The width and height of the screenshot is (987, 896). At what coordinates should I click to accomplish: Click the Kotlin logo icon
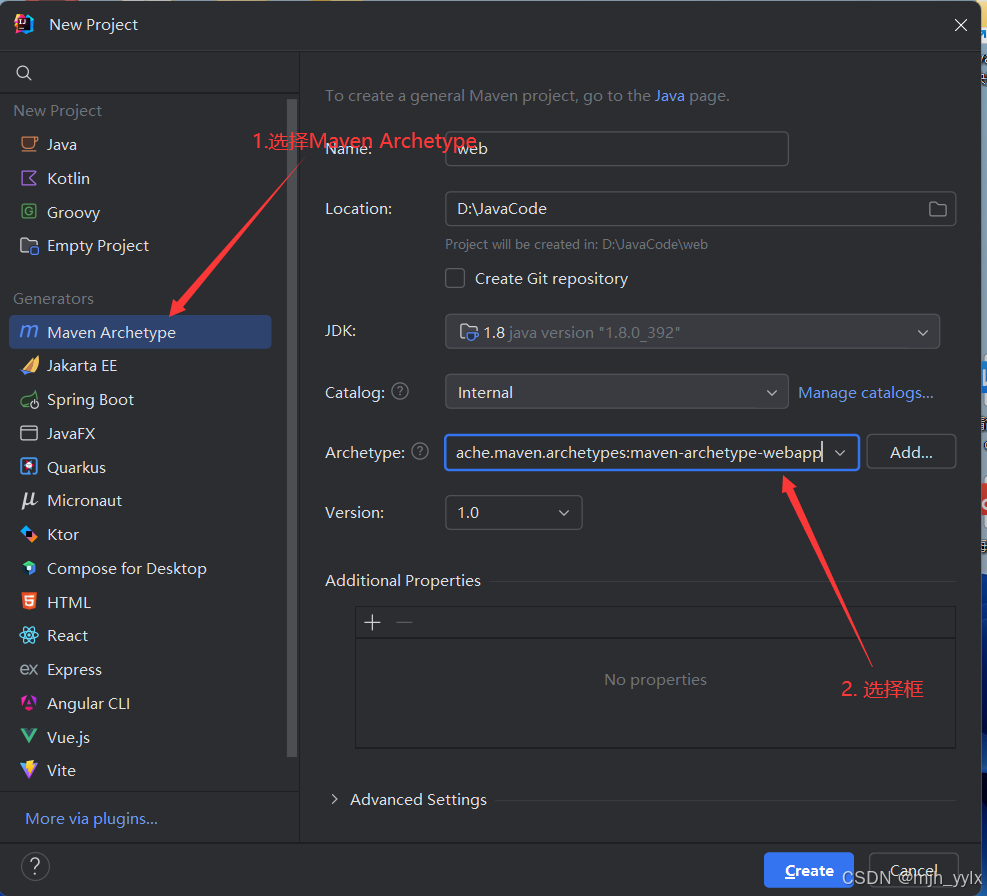click(x=29, y=178)
